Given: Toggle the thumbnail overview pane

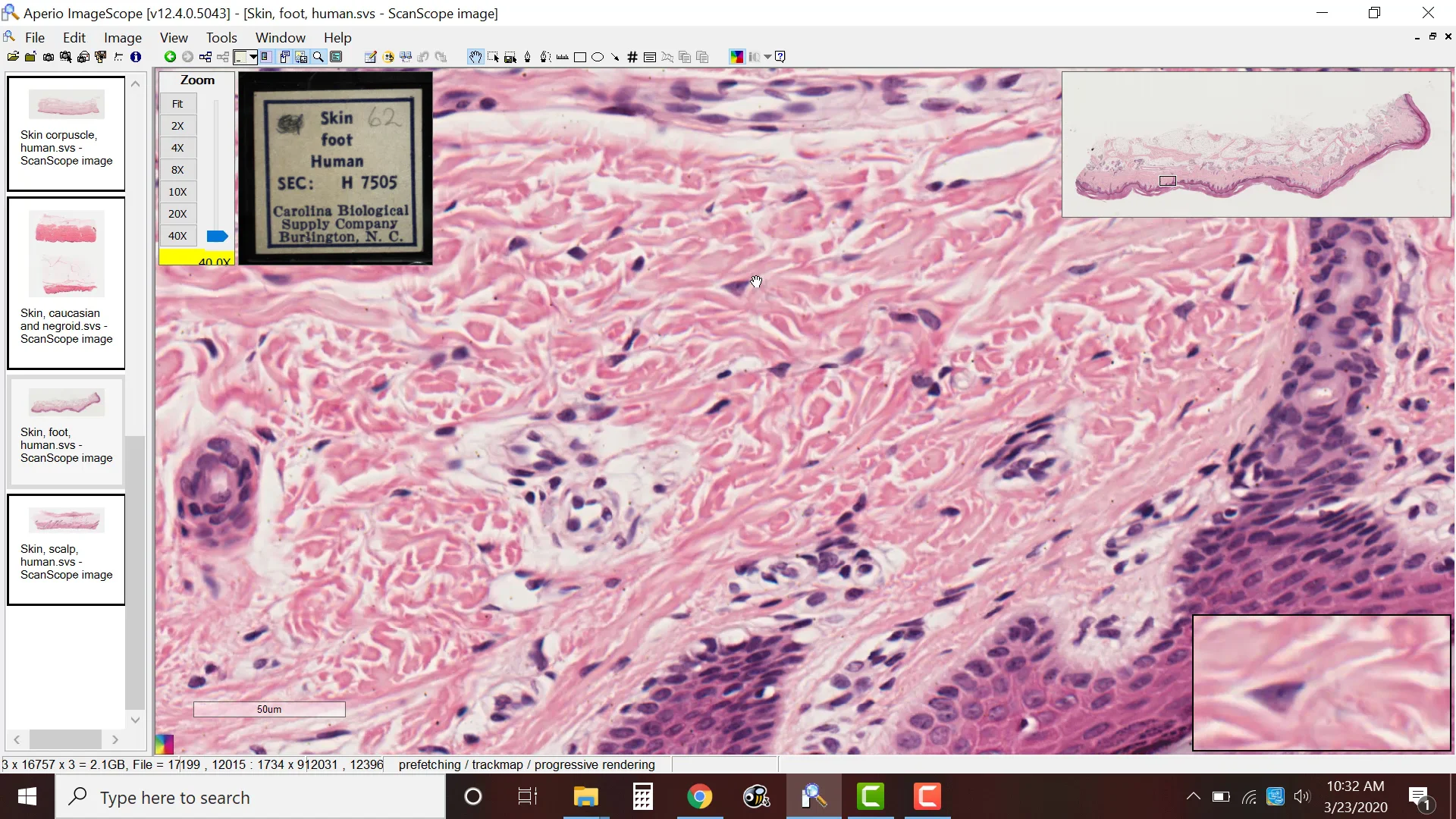Looking at the screenshot, I should (301, 57).
